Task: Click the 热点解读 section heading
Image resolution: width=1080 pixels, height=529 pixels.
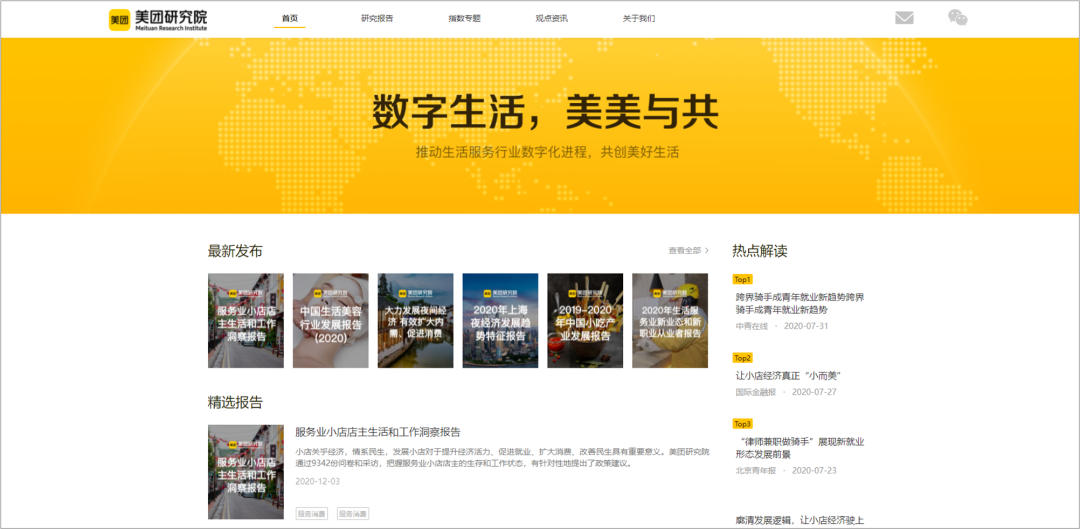Action: (x=760, y=251)
